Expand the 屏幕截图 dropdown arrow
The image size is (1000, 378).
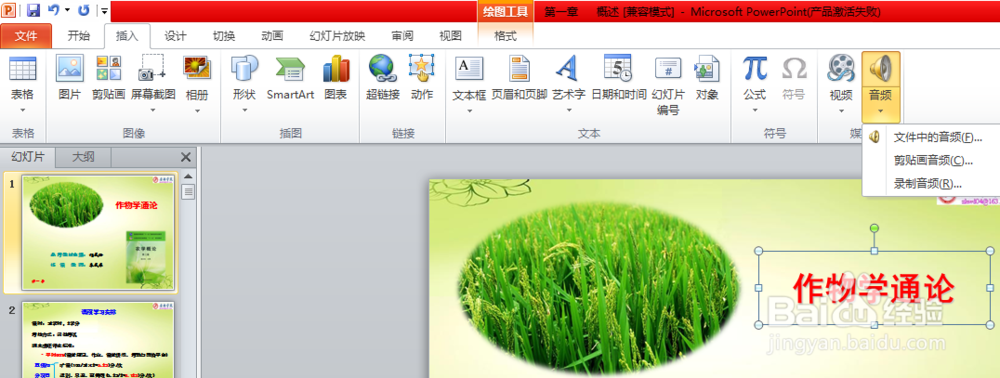[x=152, y=110]
